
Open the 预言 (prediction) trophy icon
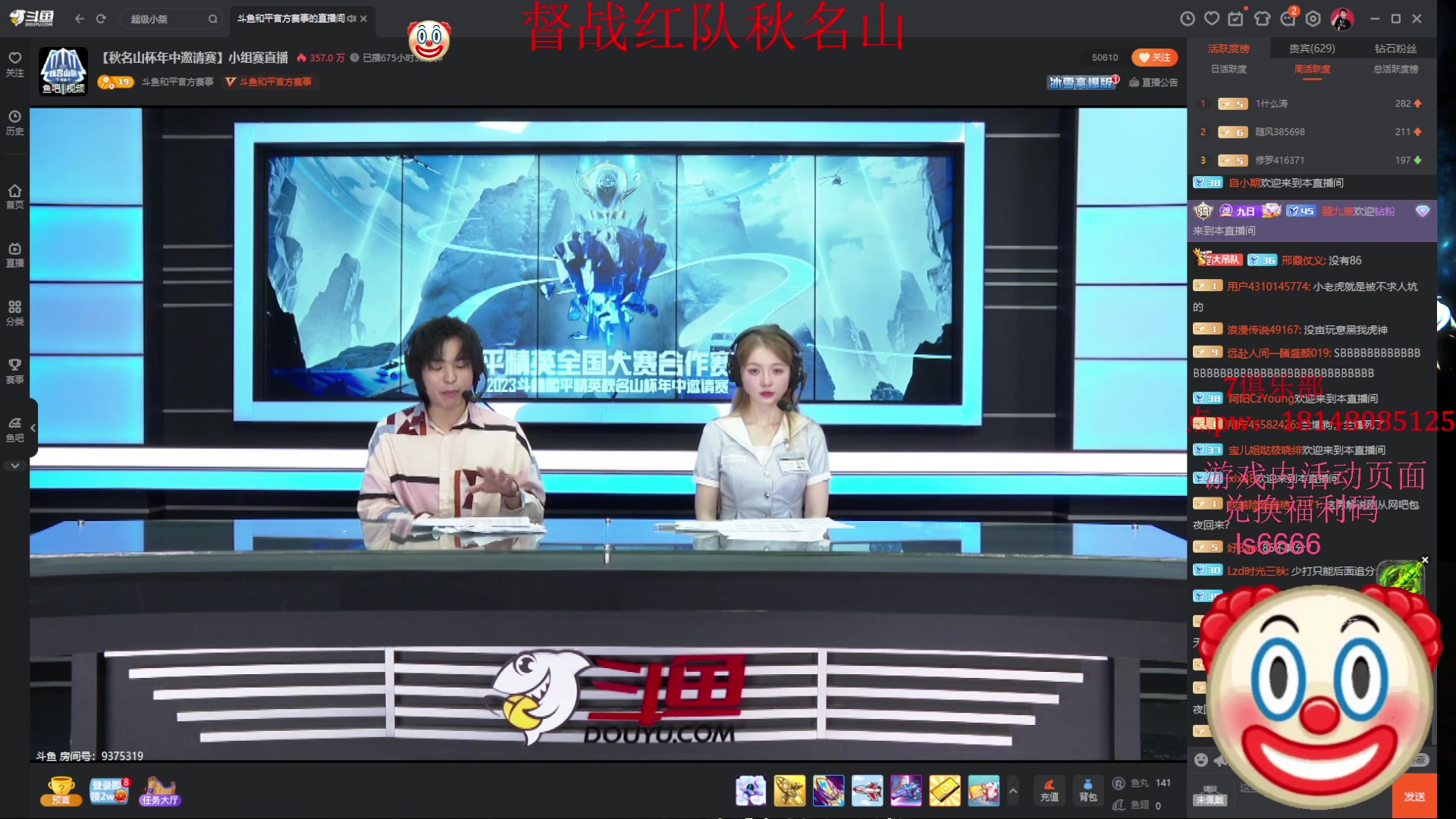tap(61, 791)
